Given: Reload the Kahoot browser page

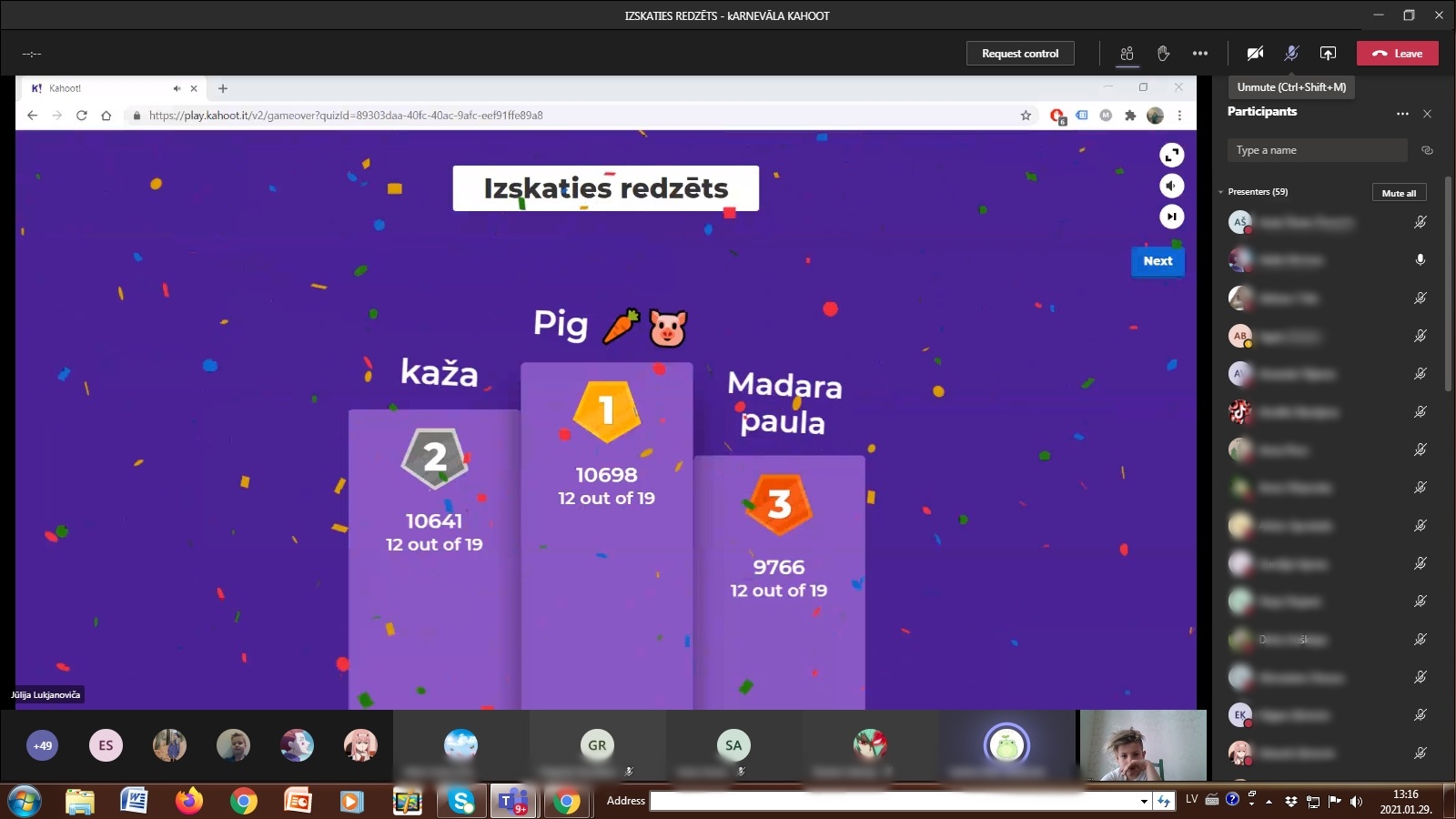Looking at the screenshot, I should 82,116.
